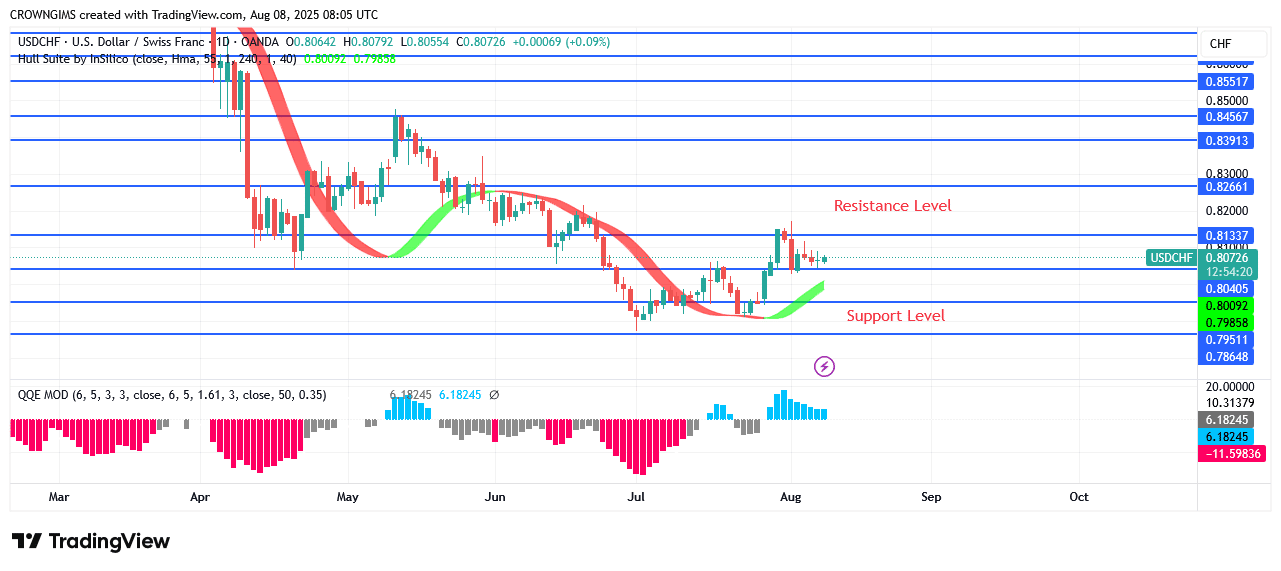Click the high value H0.80792
This screenshot has height=571, width=1281.
pyautogui.click(x=369, y=42)
